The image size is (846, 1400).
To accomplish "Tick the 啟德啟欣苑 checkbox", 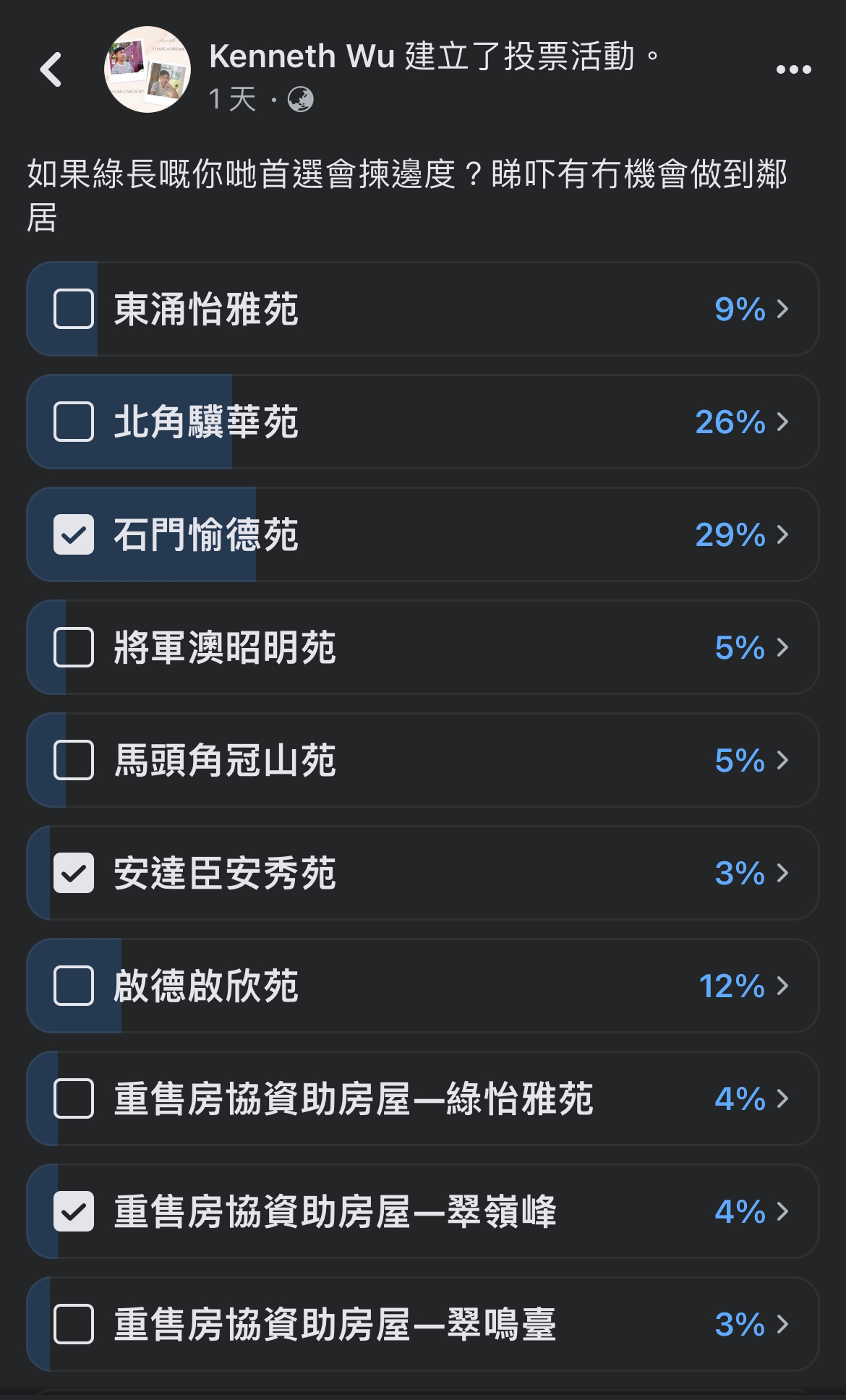I will coord(74,986).
